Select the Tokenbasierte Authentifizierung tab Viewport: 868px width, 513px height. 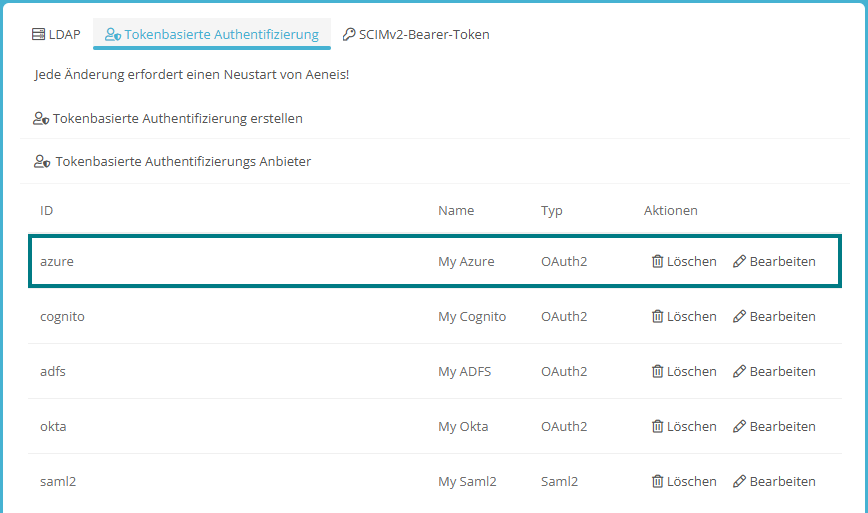point(212,35)
